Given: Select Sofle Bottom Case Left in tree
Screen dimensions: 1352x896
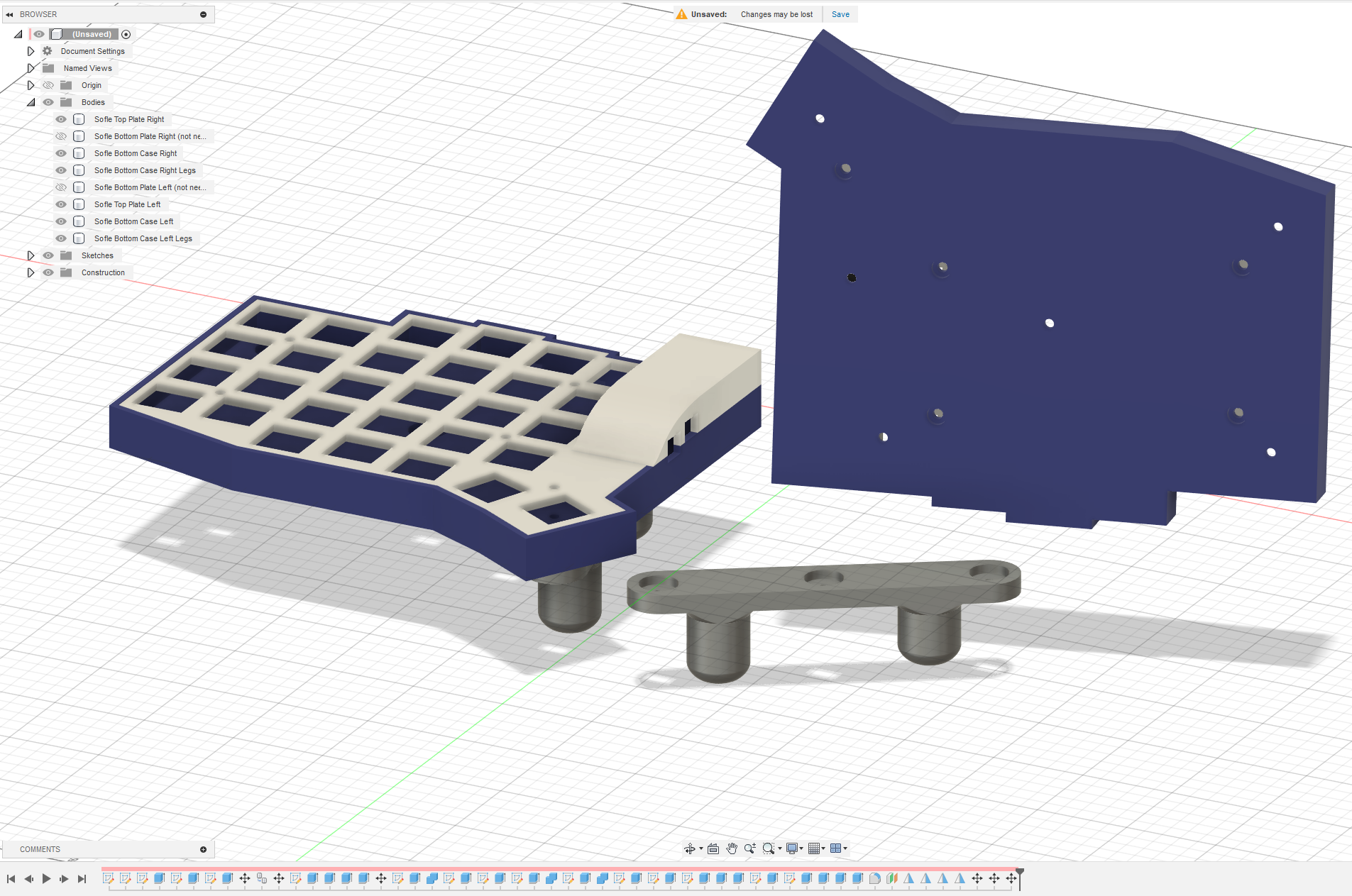Looking at the screenshot, I should click(133, 221).
